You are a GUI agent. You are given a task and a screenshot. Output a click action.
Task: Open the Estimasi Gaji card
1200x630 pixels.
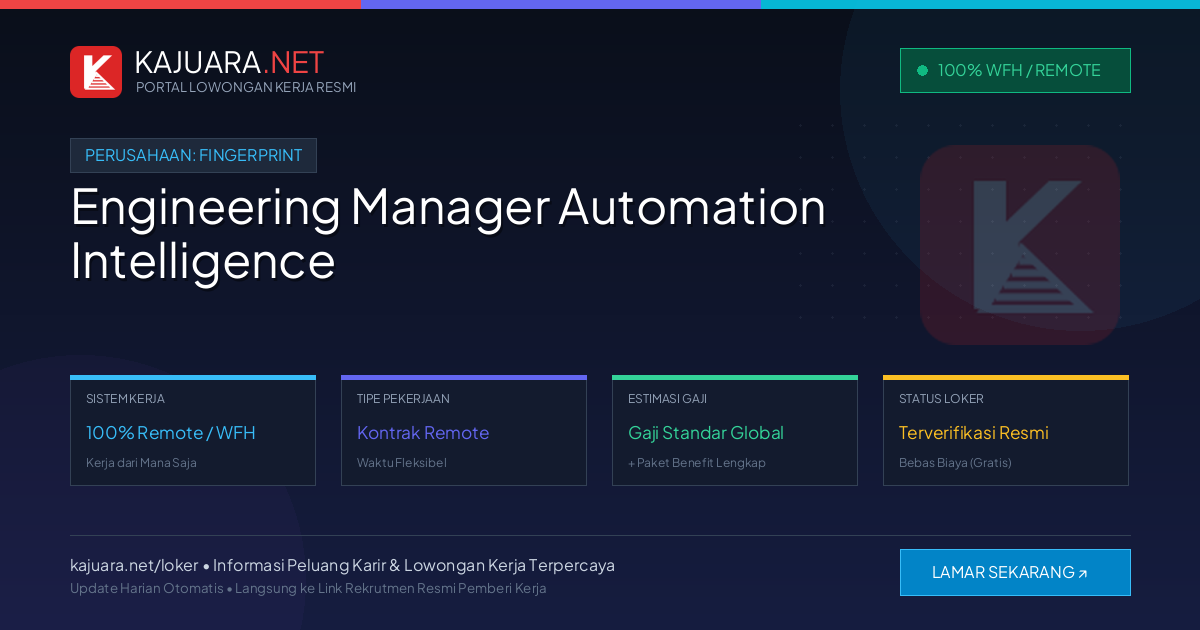coord(735,430)
